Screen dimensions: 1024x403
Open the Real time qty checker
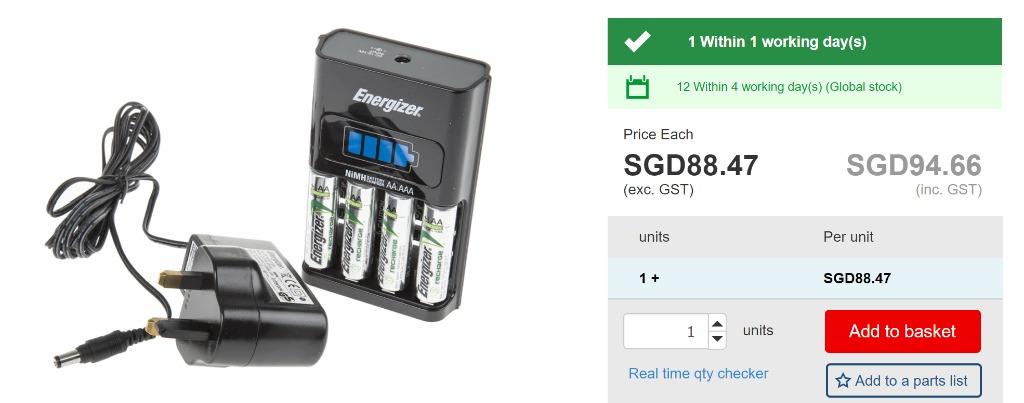tap(698, 374)
